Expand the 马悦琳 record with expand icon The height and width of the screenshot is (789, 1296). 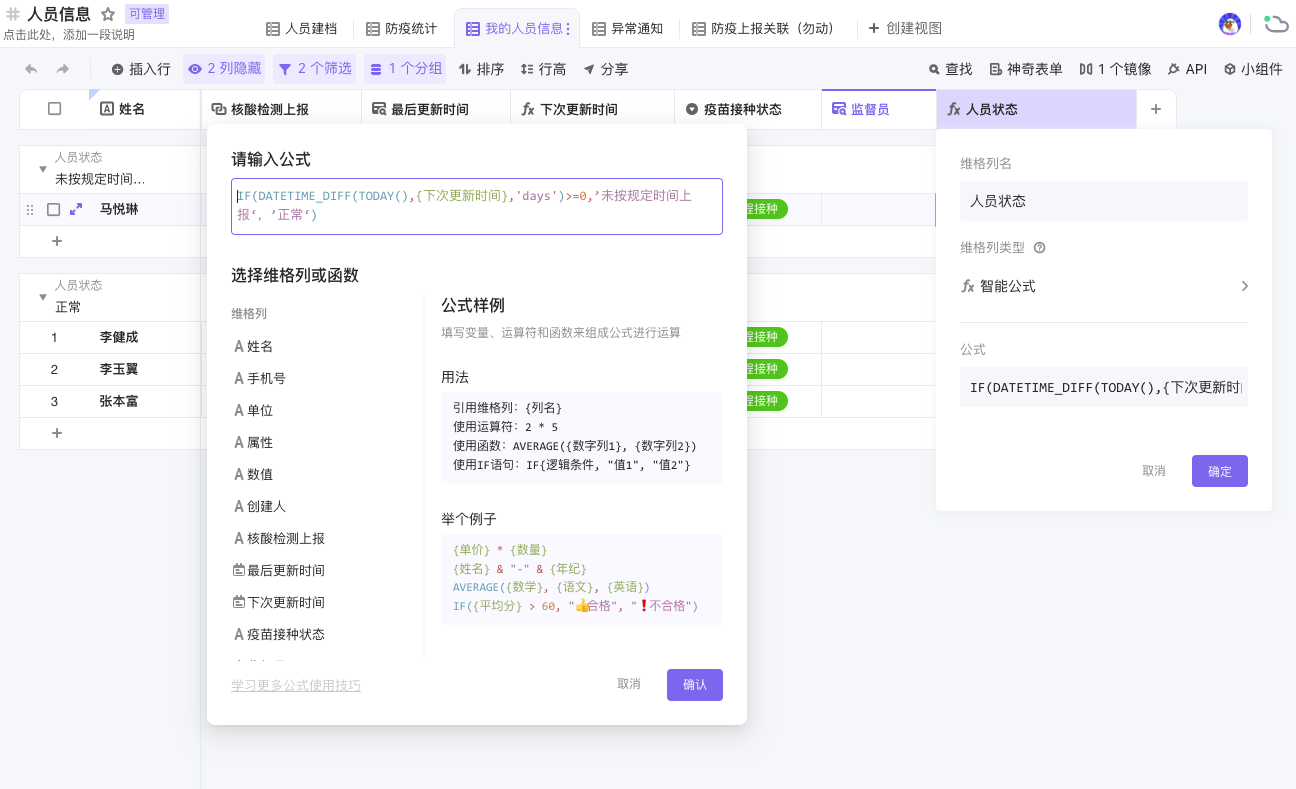point(76,210)
